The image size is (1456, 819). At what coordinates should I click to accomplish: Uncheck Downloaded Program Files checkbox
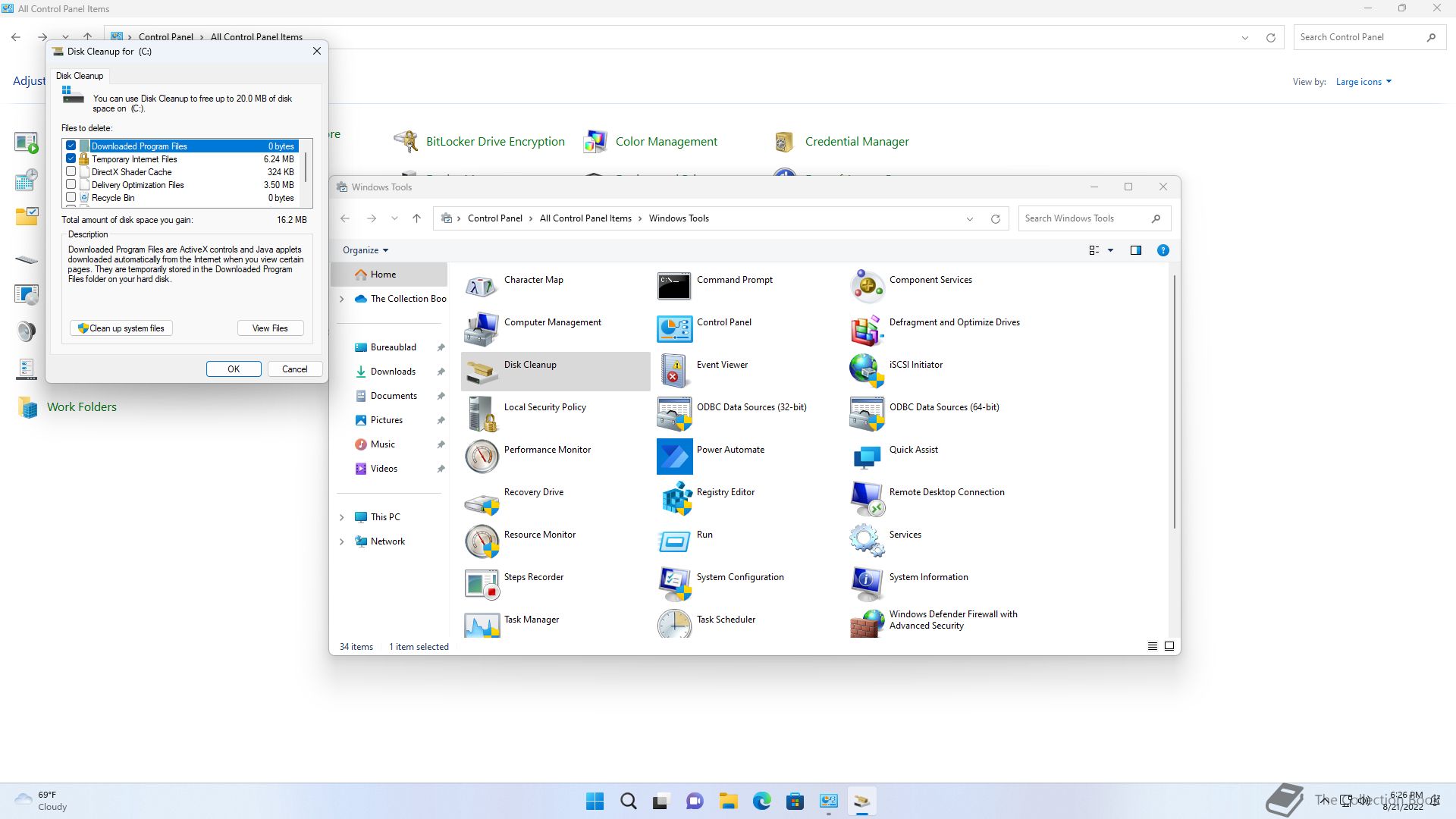coord(71,146)
